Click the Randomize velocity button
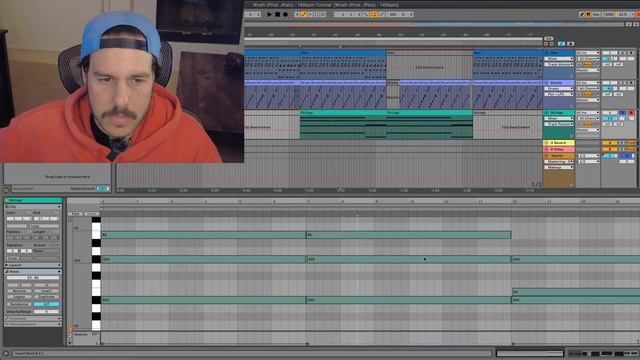640x360 pixels. 19,304
